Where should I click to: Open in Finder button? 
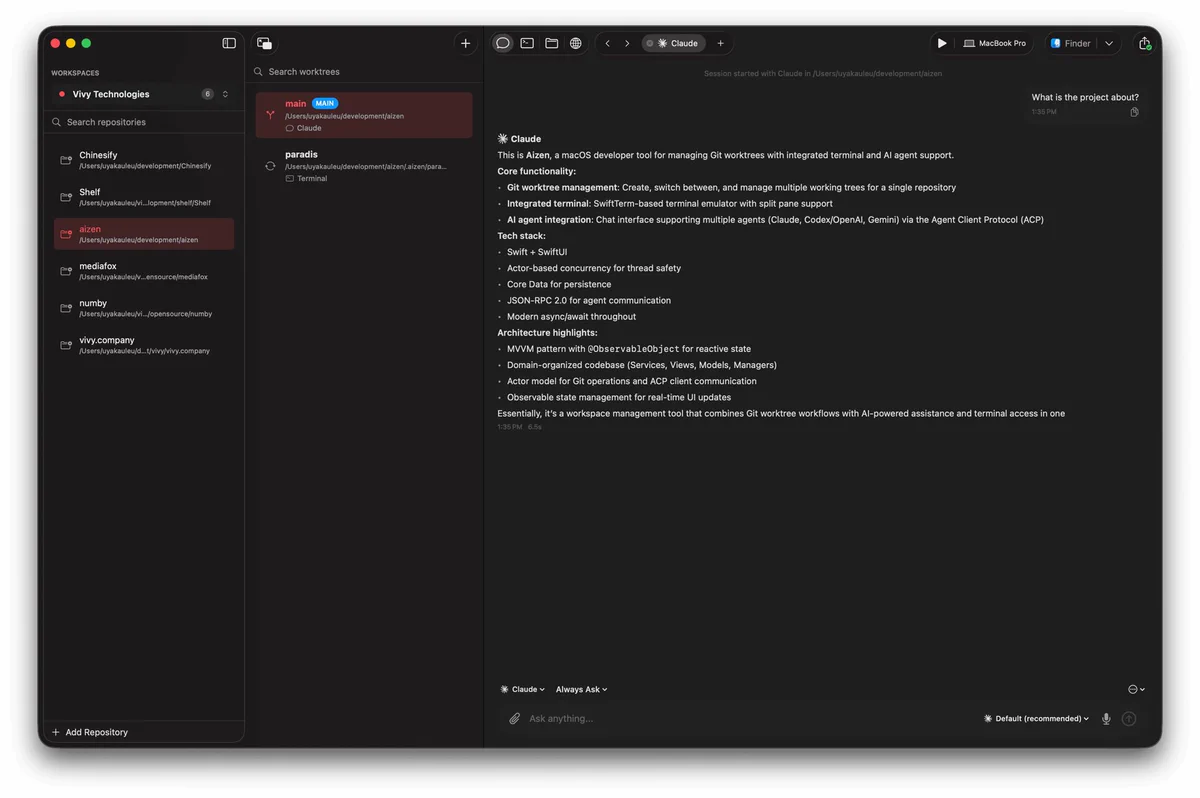point(1070,43)
